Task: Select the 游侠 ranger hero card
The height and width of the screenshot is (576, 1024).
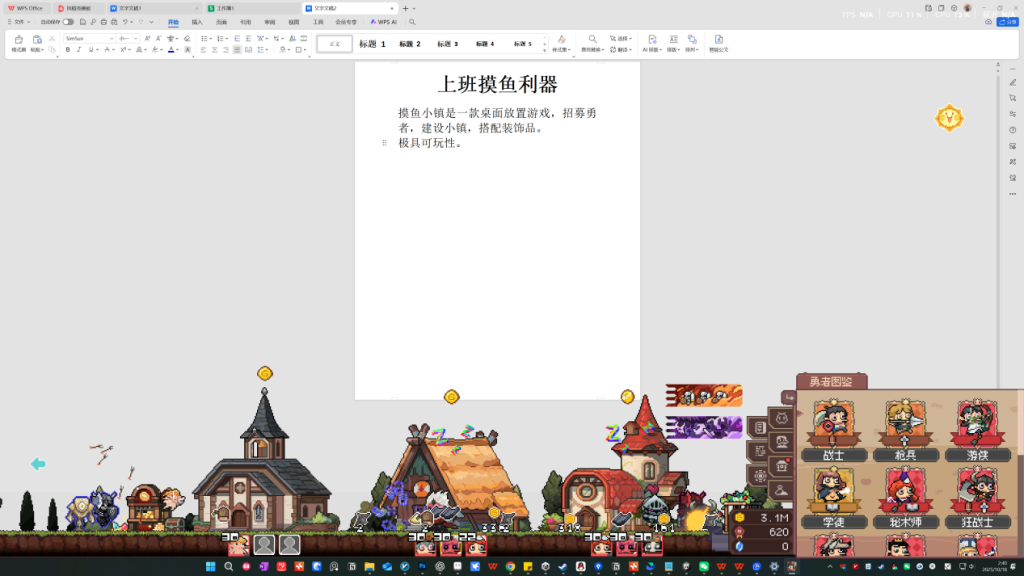Action: [x=976, y=430]
